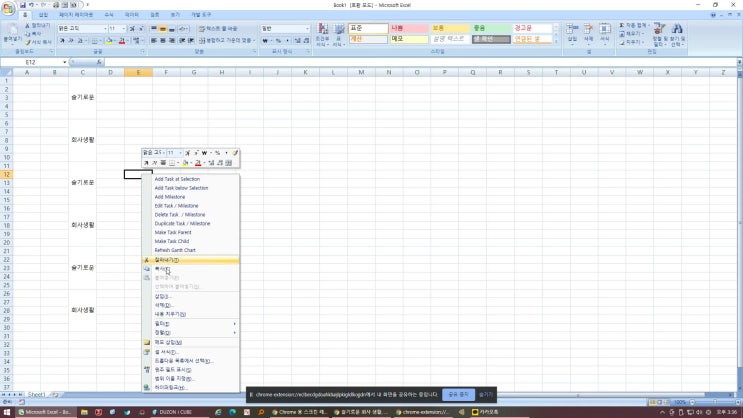Save the workbook from Quick Access toolbar
743x418 pixels.
22,5
